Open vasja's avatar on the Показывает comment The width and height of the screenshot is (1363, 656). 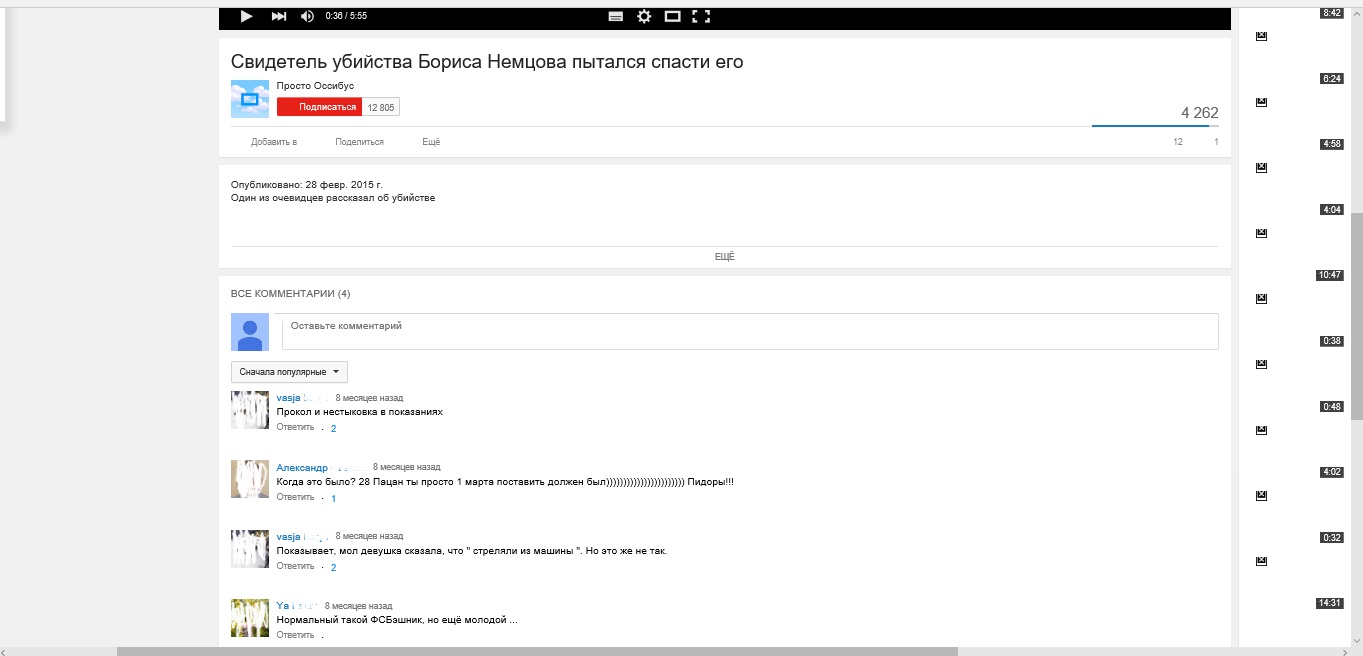tap(250, 549)
